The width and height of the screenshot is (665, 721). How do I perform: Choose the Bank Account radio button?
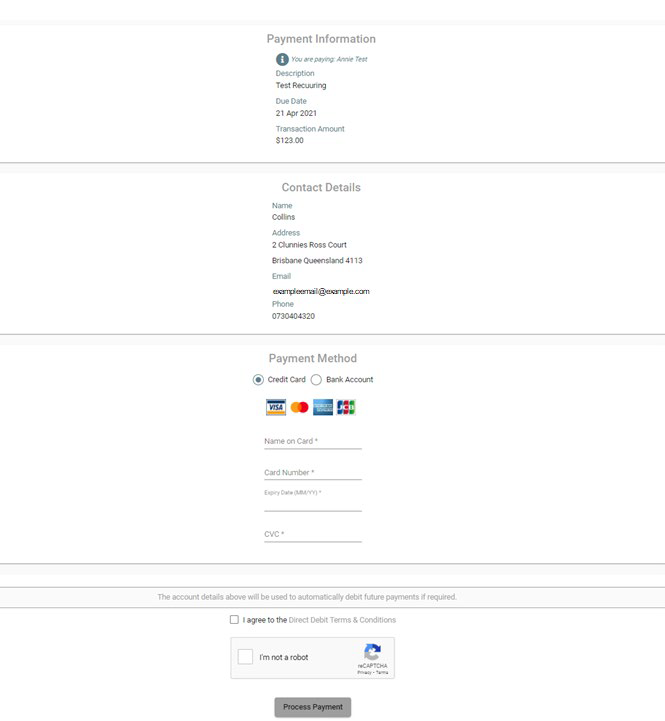point(317,380)
